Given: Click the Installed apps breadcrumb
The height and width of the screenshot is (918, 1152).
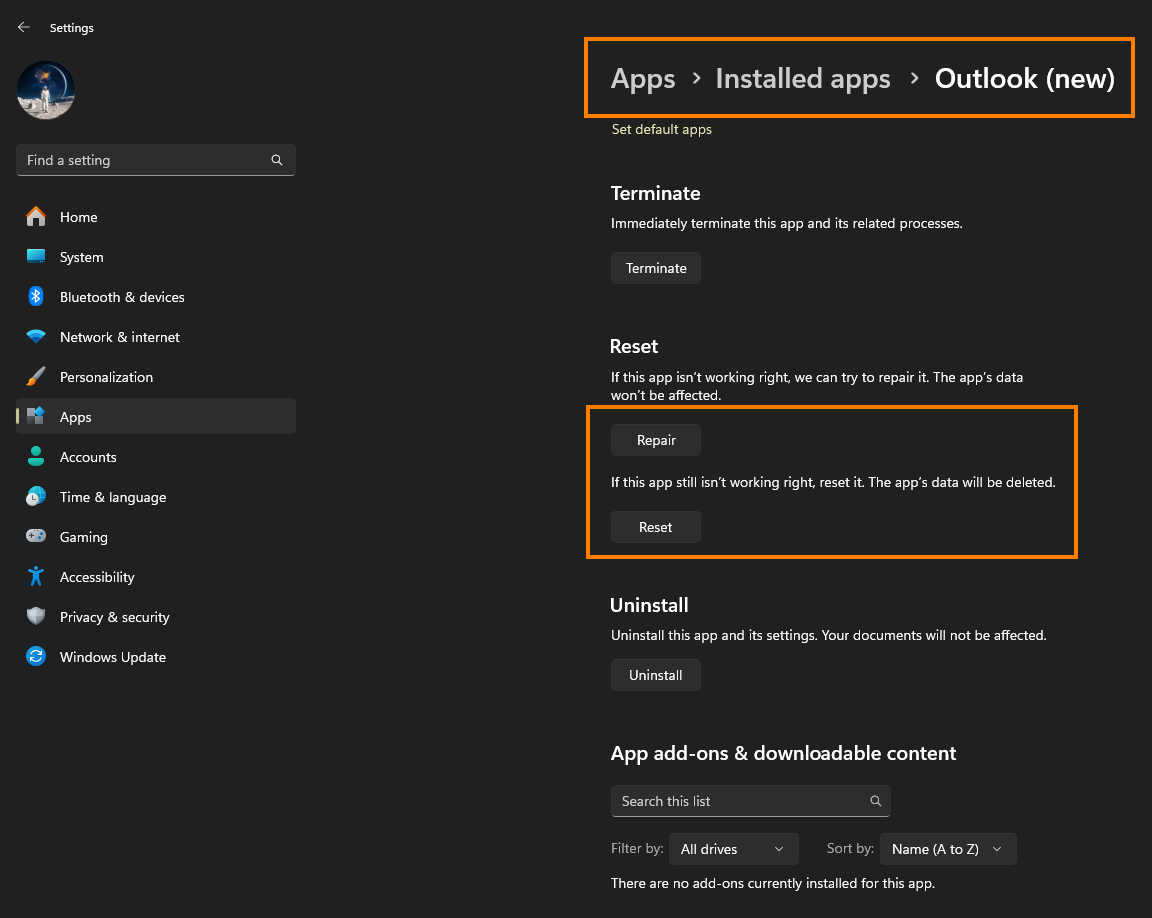Looking at the screenshot, I should click(x=803, y=79).
